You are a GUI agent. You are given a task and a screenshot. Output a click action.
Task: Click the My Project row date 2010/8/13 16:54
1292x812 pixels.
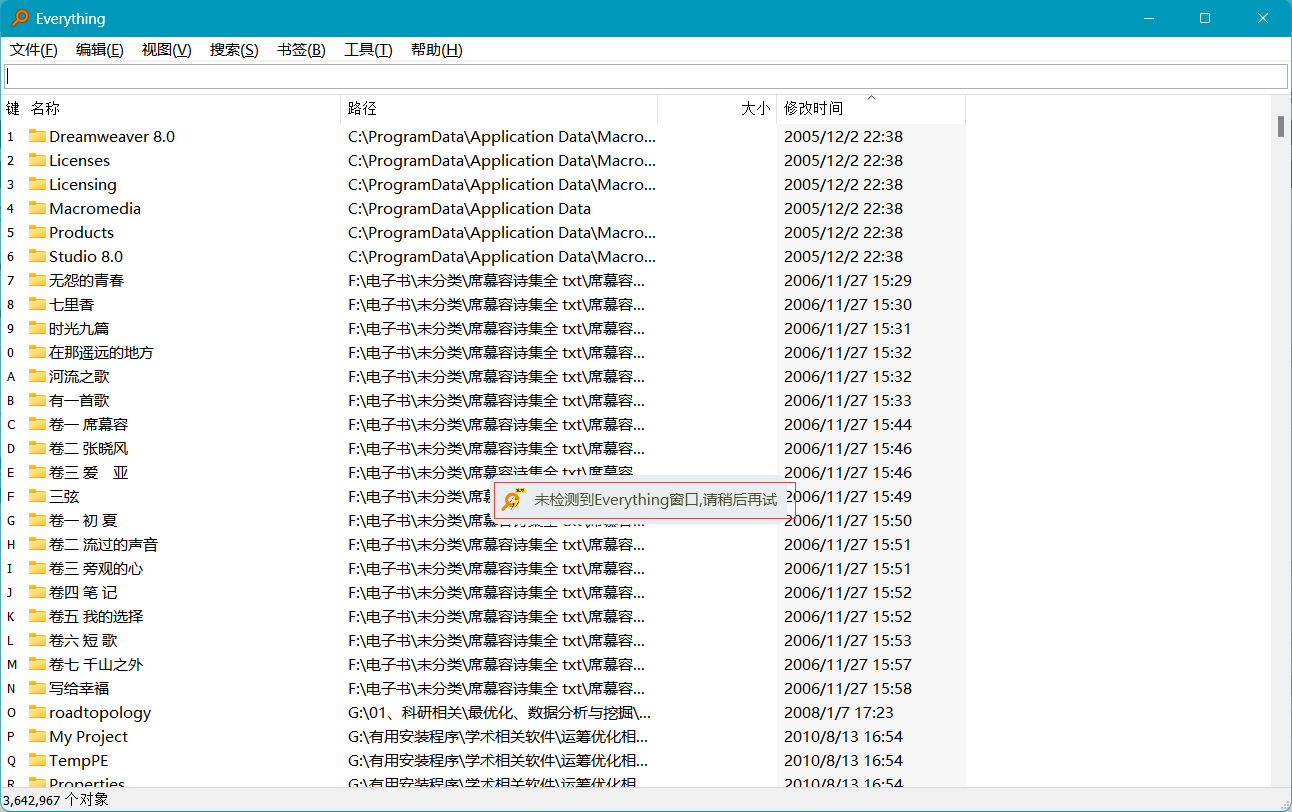(844, 736)
